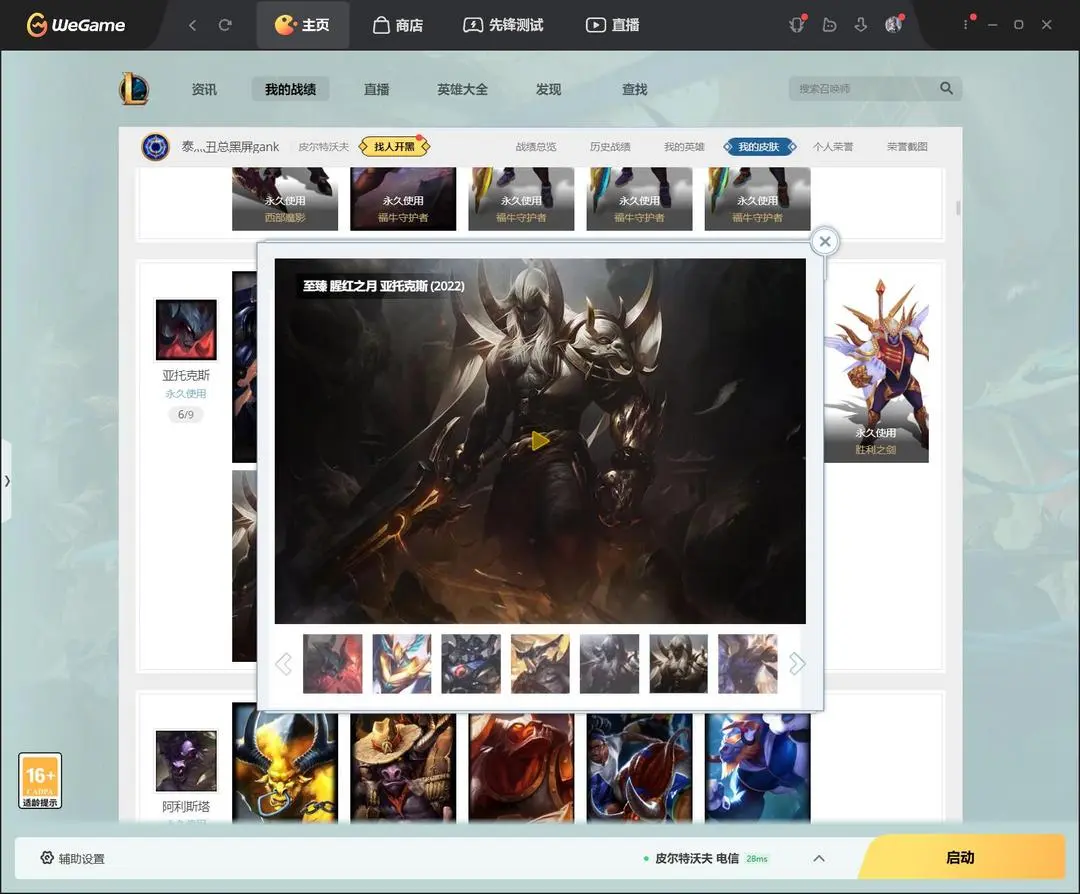The height and width of the screenshot is (894, 1080).
Task: Open the golden Alistar skin card
Action: pos(285,767)
